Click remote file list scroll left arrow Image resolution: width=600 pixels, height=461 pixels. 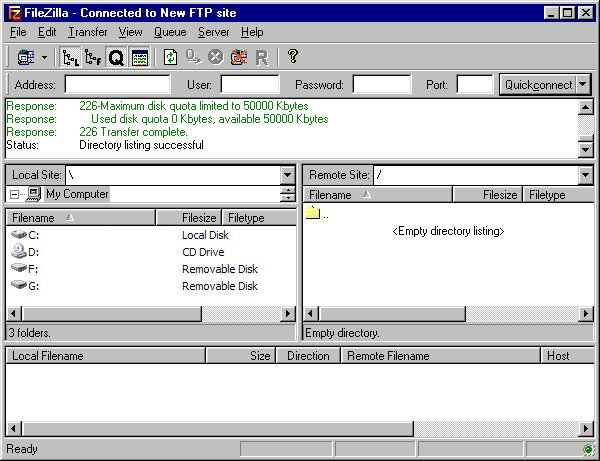click(x=310, y=314)
